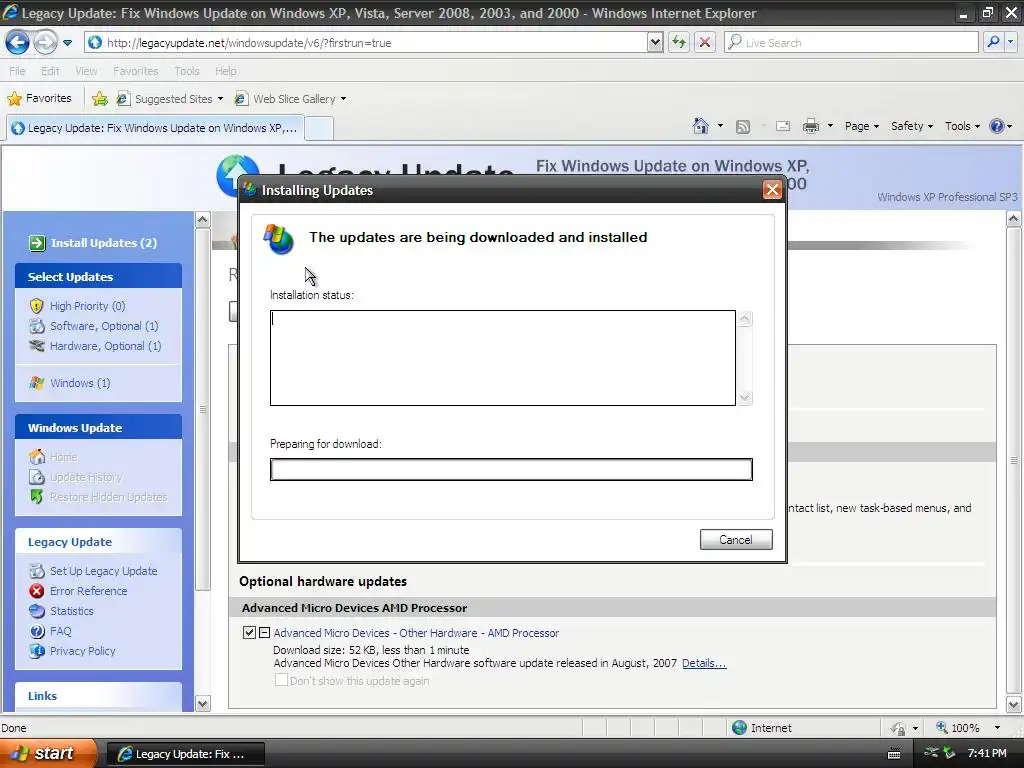Image resolution: width=1024 pixels, height=768 pixels.
Task: Open the Safety dropdown menu
Action: point(912,126)
